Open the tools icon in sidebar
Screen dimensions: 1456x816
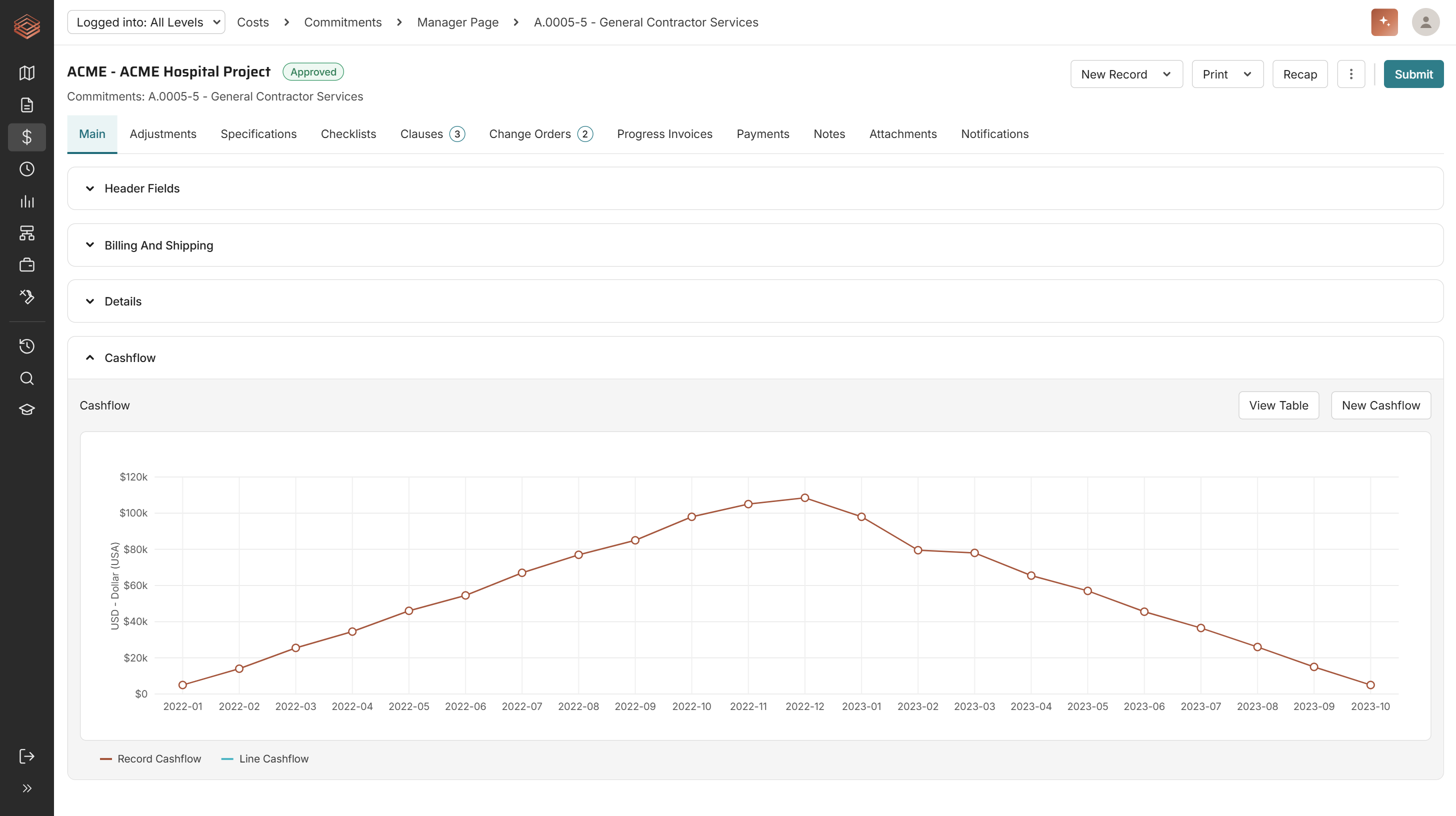point(26,296)
